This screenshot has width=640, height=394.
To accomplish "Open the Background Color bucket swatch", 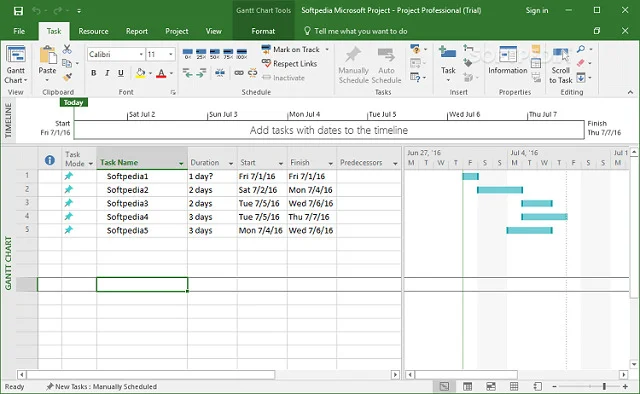I will point(140,73).
